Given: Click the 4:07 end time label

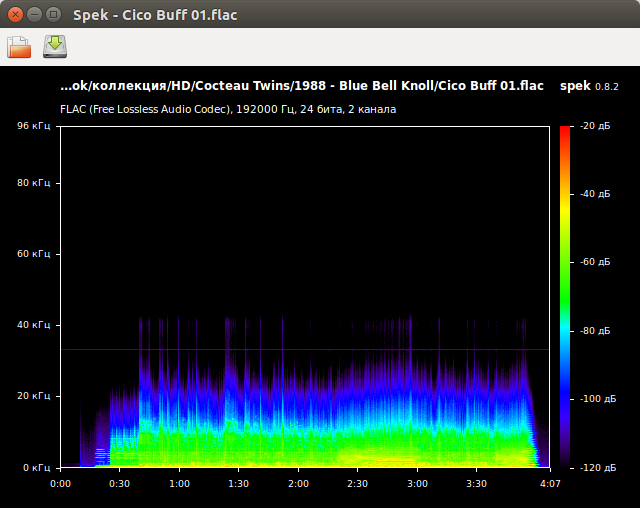Looking at the screenshot, I should [x=549, y=483].
